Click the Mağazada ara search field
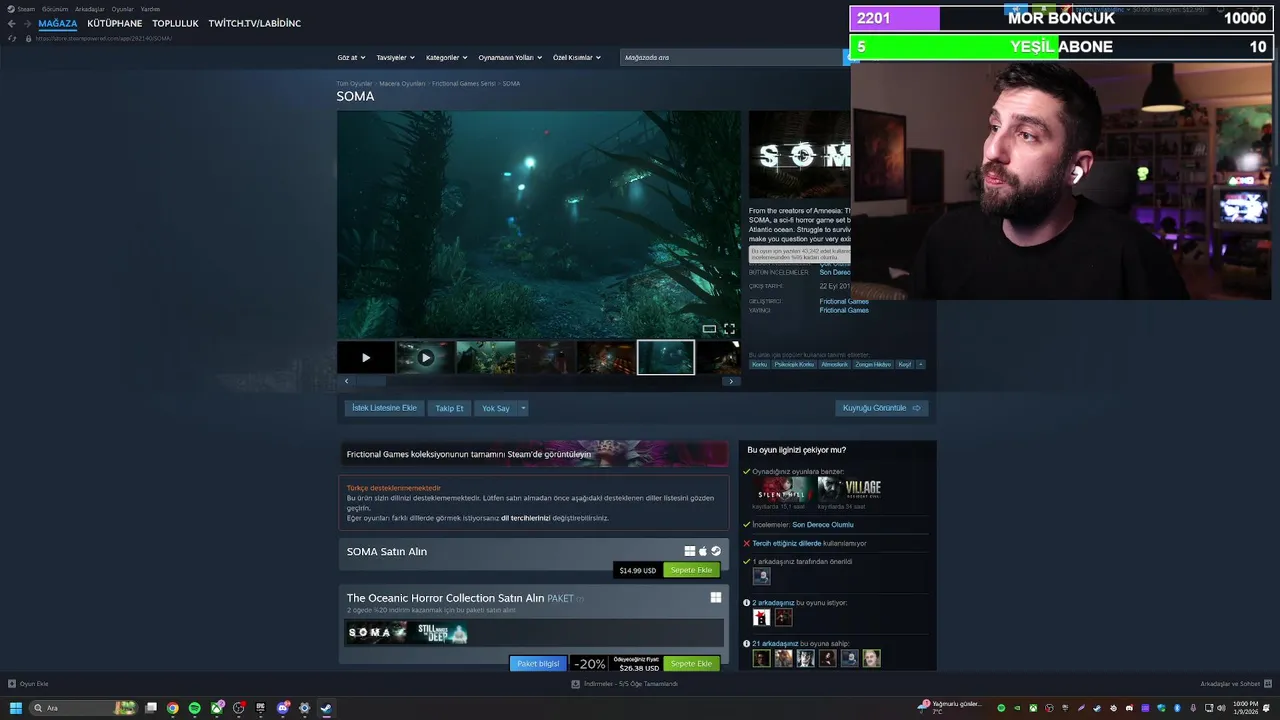This screenshot has height=720, width=1280. point(732,57)
